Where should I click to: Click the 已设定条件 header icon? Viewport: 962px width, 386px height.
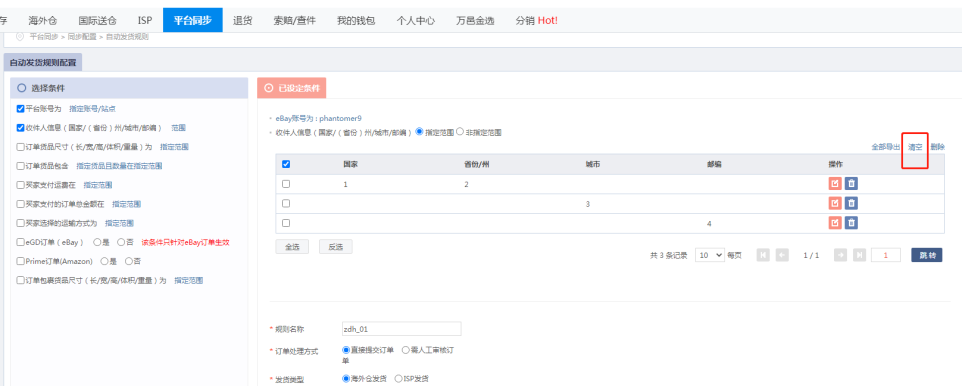pyautogui.click(x=268, y=88)
